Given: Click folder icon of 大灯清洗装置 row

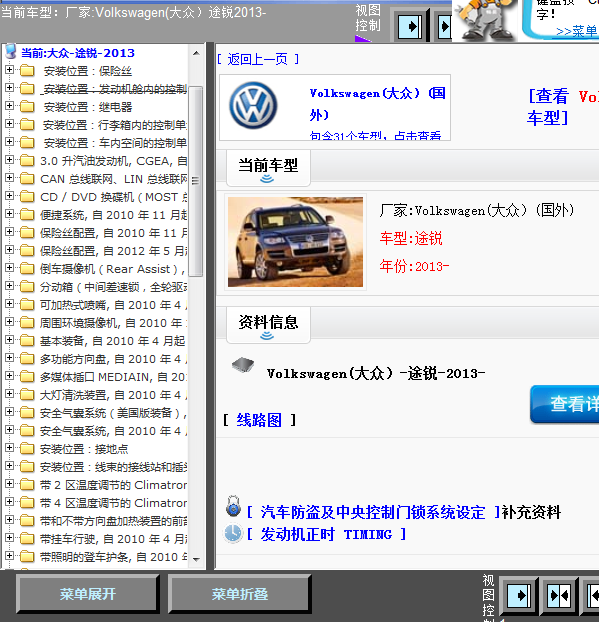Looking at the screenshot, I should 27,395.
